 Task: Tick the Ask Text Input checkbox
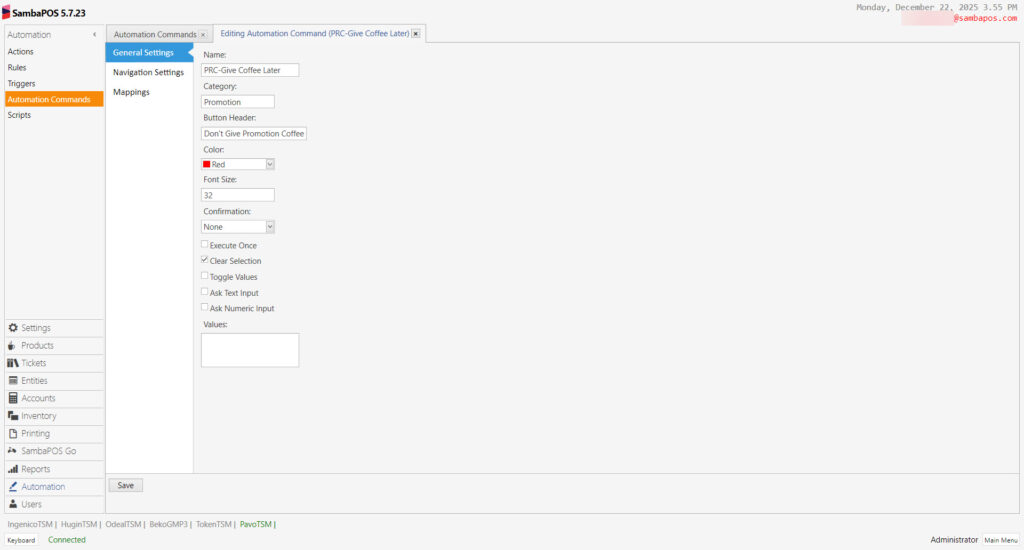pos(205,292)
